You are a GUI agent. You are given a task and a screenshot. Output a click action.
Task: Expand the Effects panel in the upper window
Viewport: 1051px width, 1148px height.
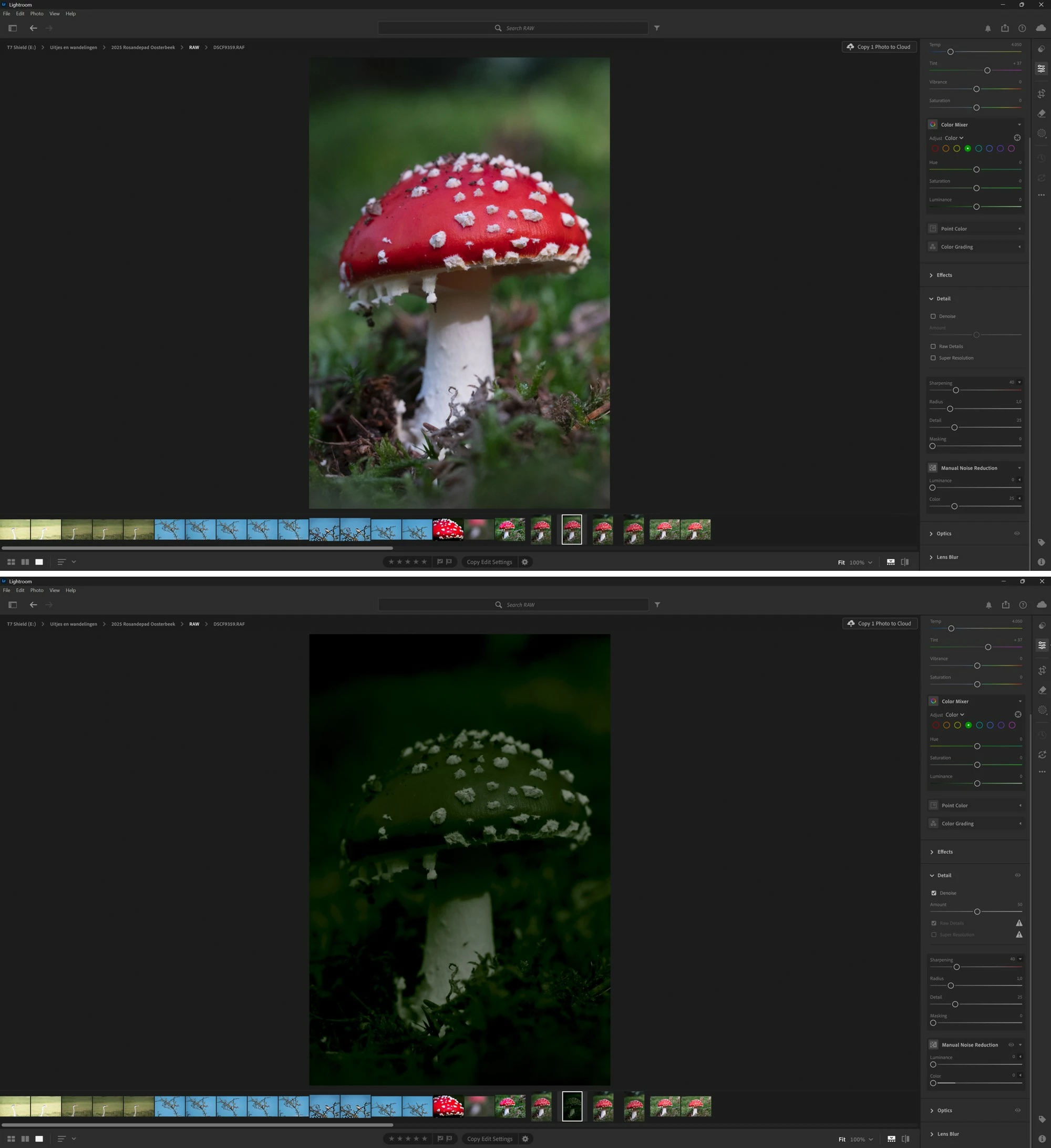pos(943,275)
